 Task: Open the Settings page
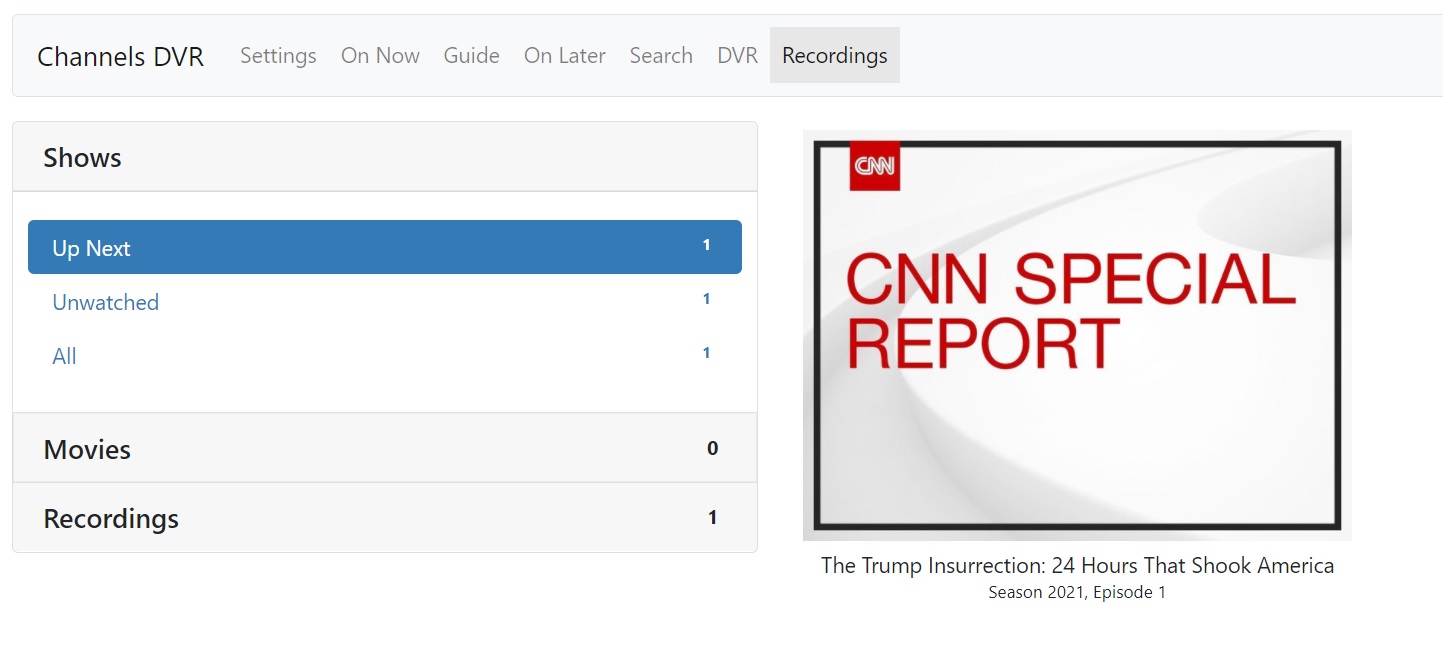click(278, 56)
